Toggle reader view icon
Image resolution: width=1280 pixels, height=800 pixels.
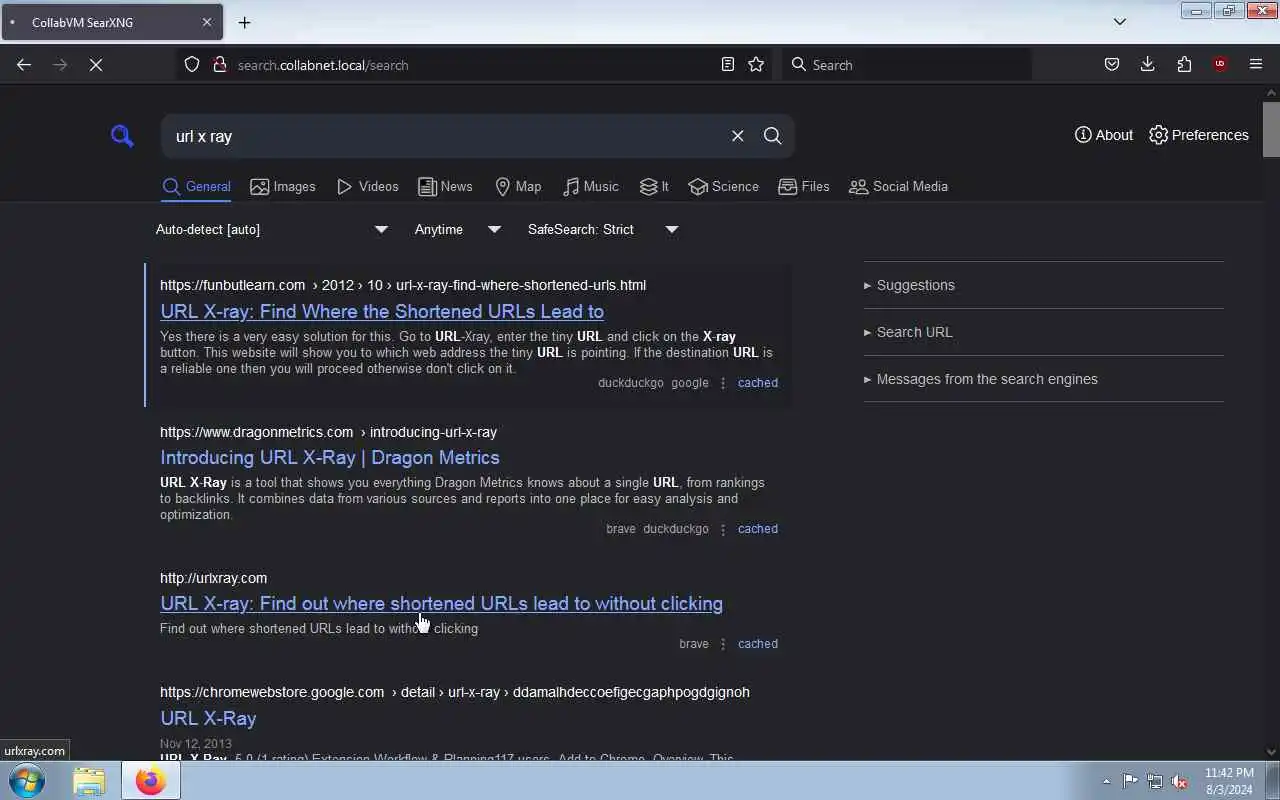click(728, 64)
